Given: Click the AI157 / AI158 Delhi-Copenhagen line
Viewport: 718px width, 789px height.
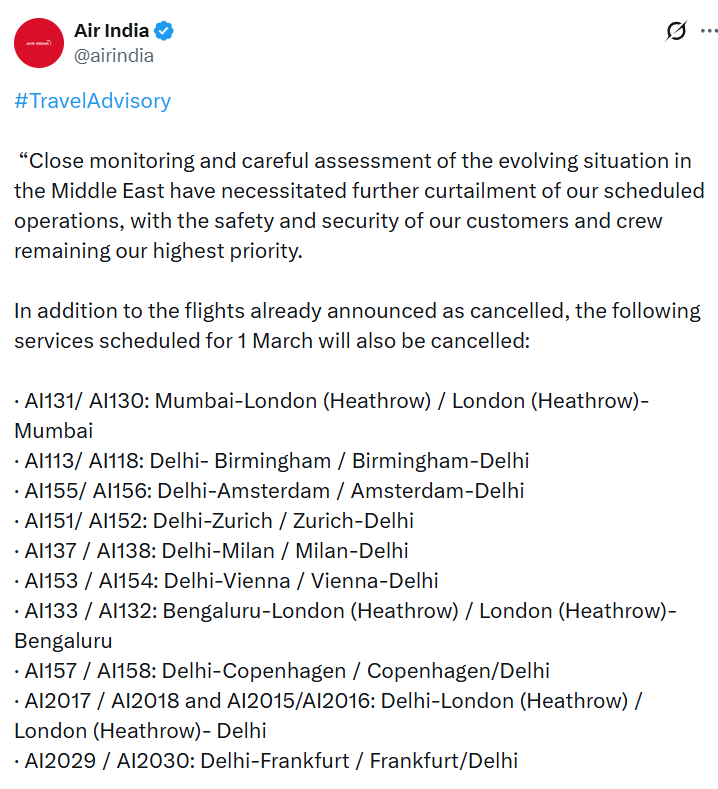Looking at the screenshot, I should 282,671.
